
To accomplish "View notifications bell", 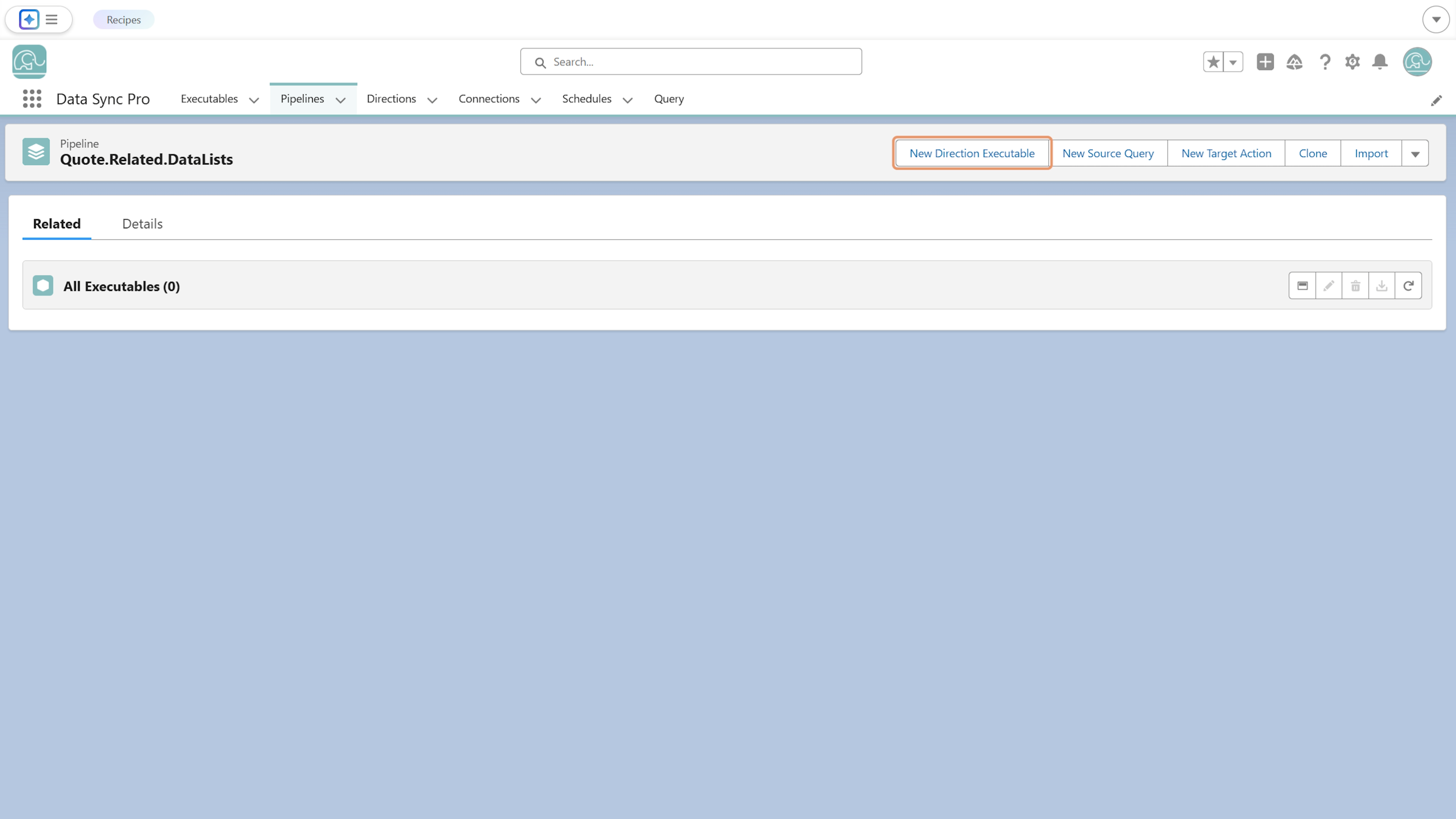I will [x=1380, y=61].
